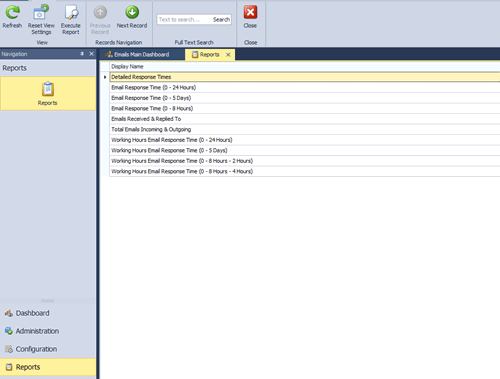Viewport: 500px width, 379px height.
Task: Select Total Emails Incoming & Outgoing row
Action: coord(304,130)
